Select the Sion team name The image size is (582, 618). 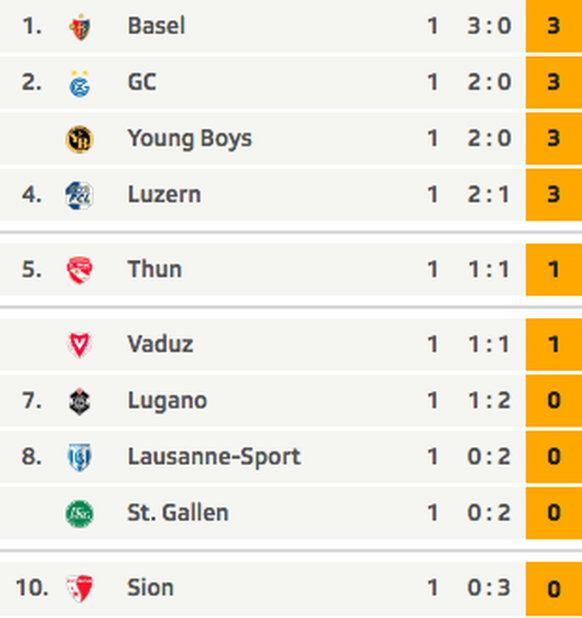(151, 588)
